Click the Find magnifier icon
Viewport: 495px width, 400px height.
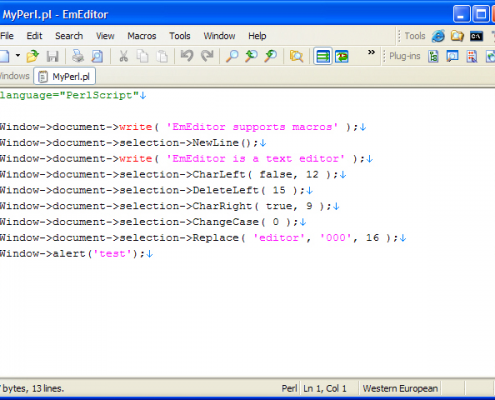(x=232, y=56)
